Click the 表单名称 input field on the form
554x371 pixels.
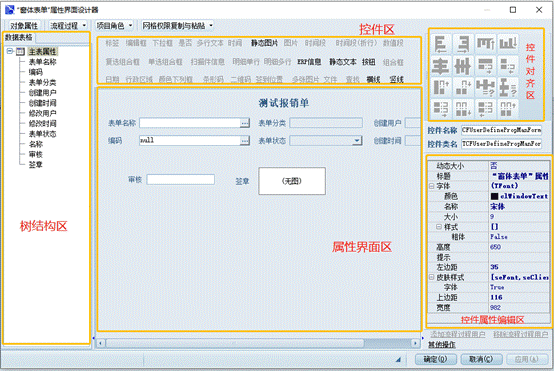tap(190, 123)
